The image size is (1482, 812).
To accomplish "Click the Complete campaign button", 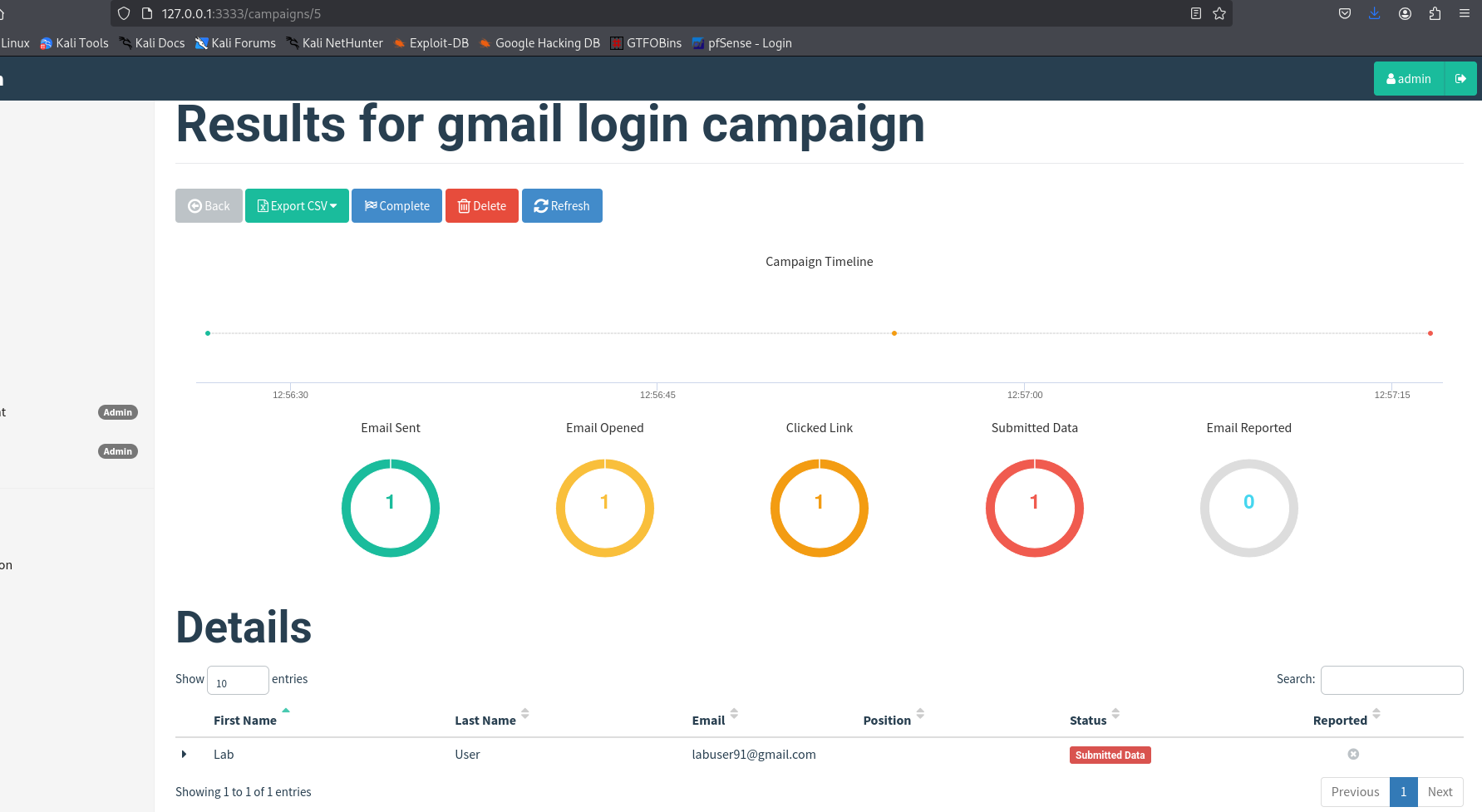I will pyautogui.click(x=396, y=205).
